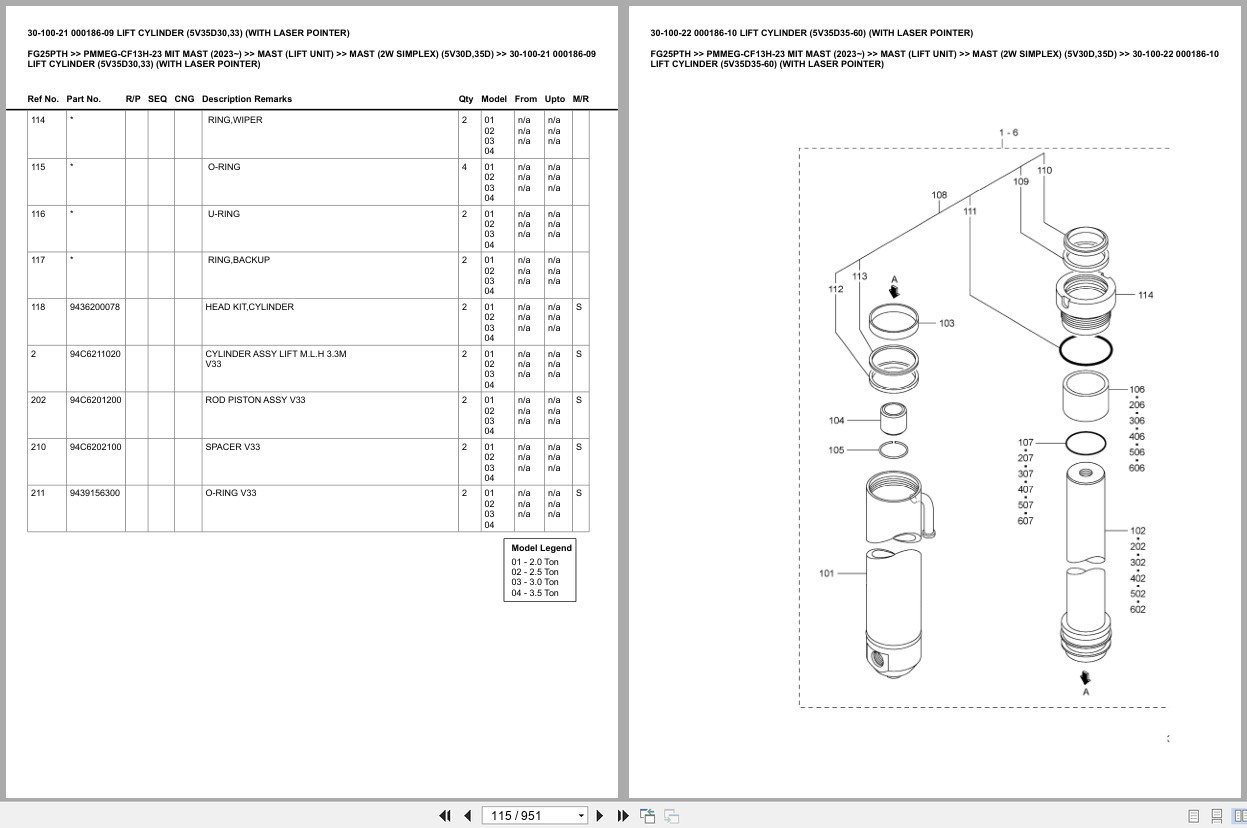Click callout 110 on the diagram
The image size is (1247, 828).
point(1044,171)
